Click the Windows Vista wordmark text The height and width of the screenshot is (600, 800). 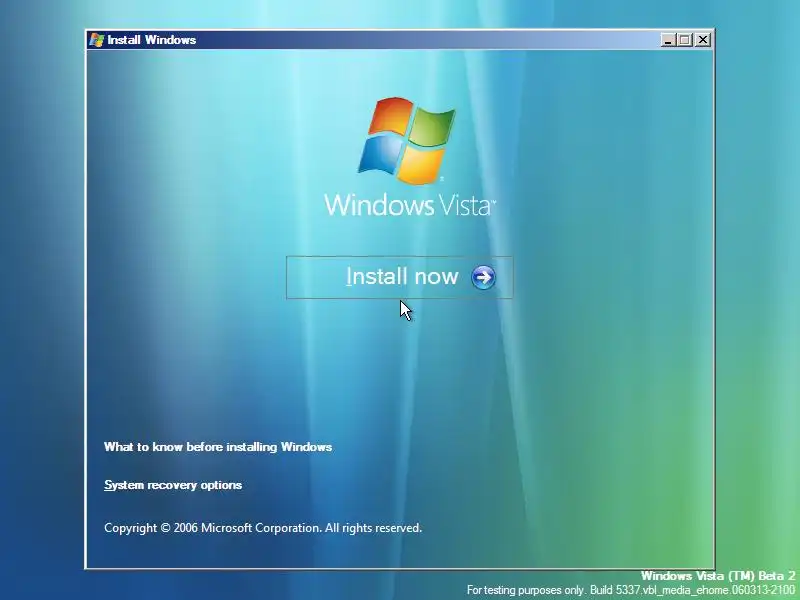click(x=410, y=205)
